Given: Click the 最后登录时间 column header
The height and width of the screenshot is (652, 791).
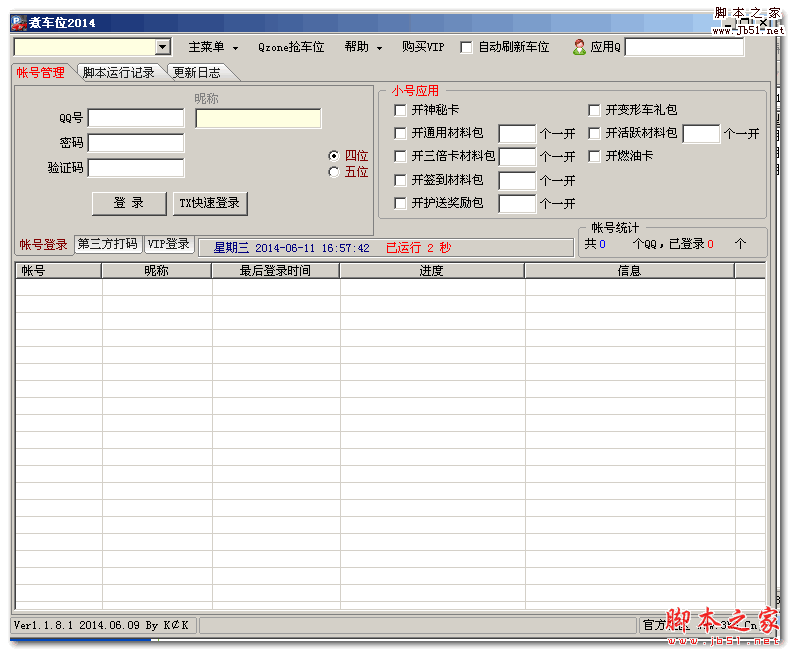Looking at the screenshot, I should (x=275, y=271).
